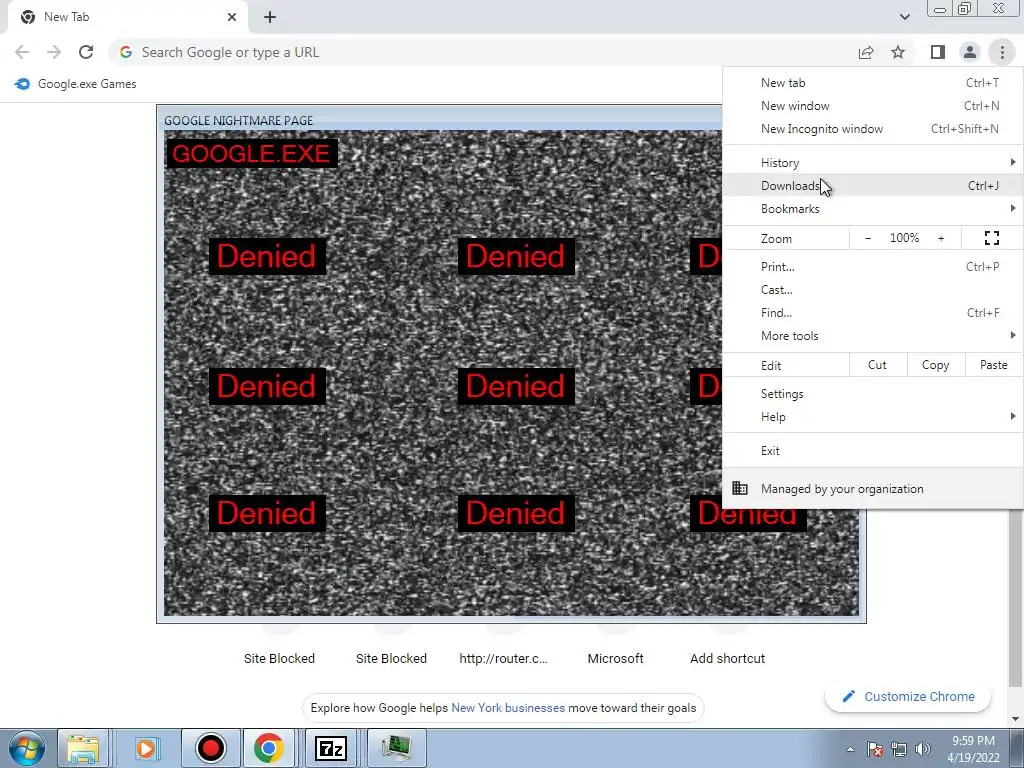Choose Print... from the menu

pos(872,266)
